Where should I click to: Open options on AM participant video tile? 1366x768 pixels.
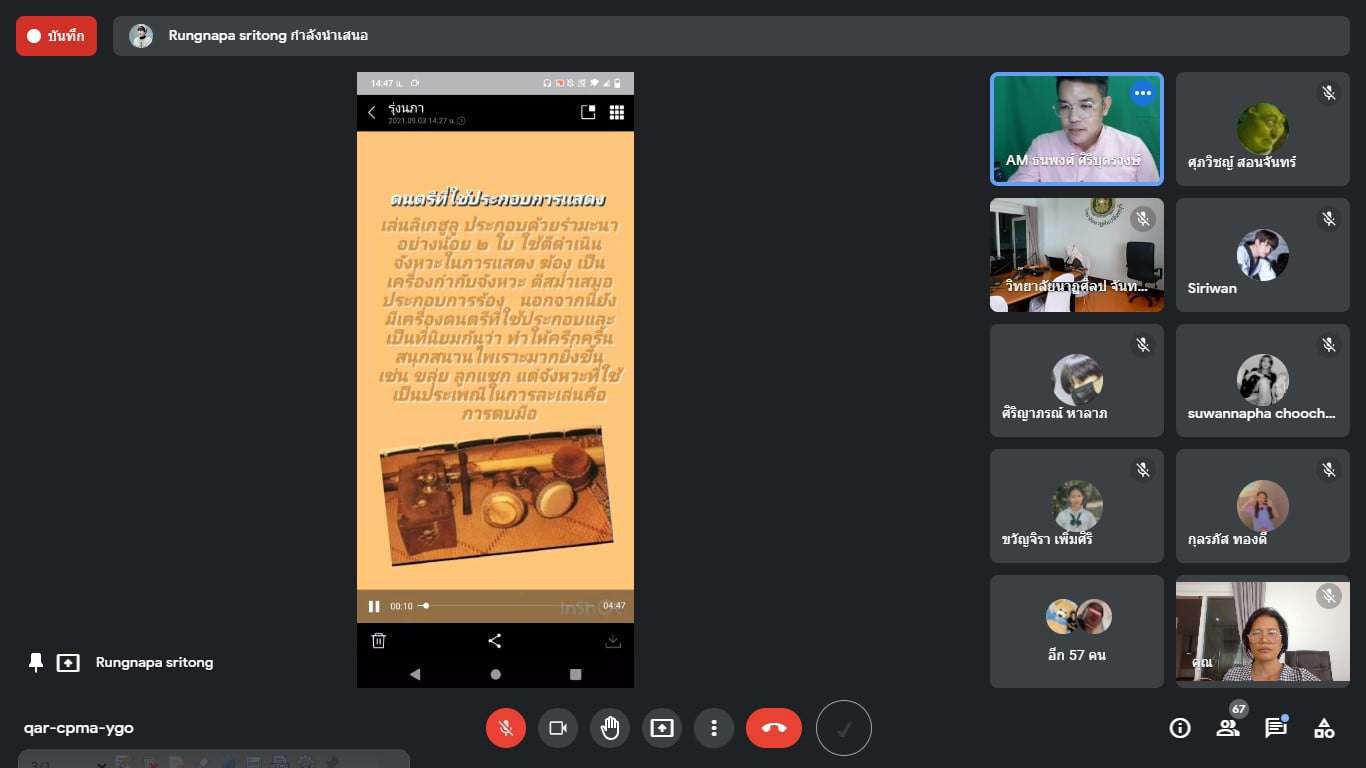pos(1142,93)
